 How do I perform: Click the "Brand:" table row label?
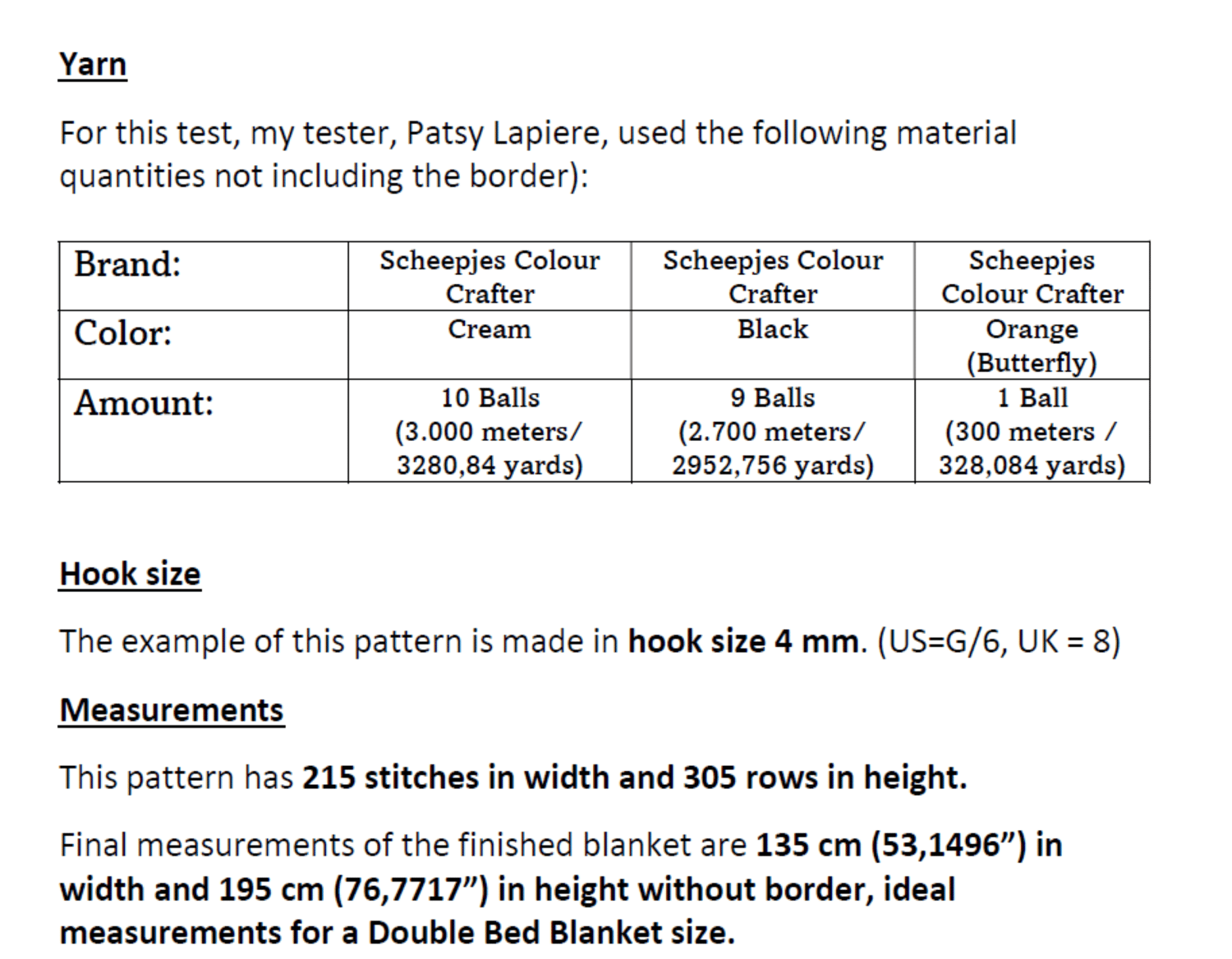click(127, 264)
